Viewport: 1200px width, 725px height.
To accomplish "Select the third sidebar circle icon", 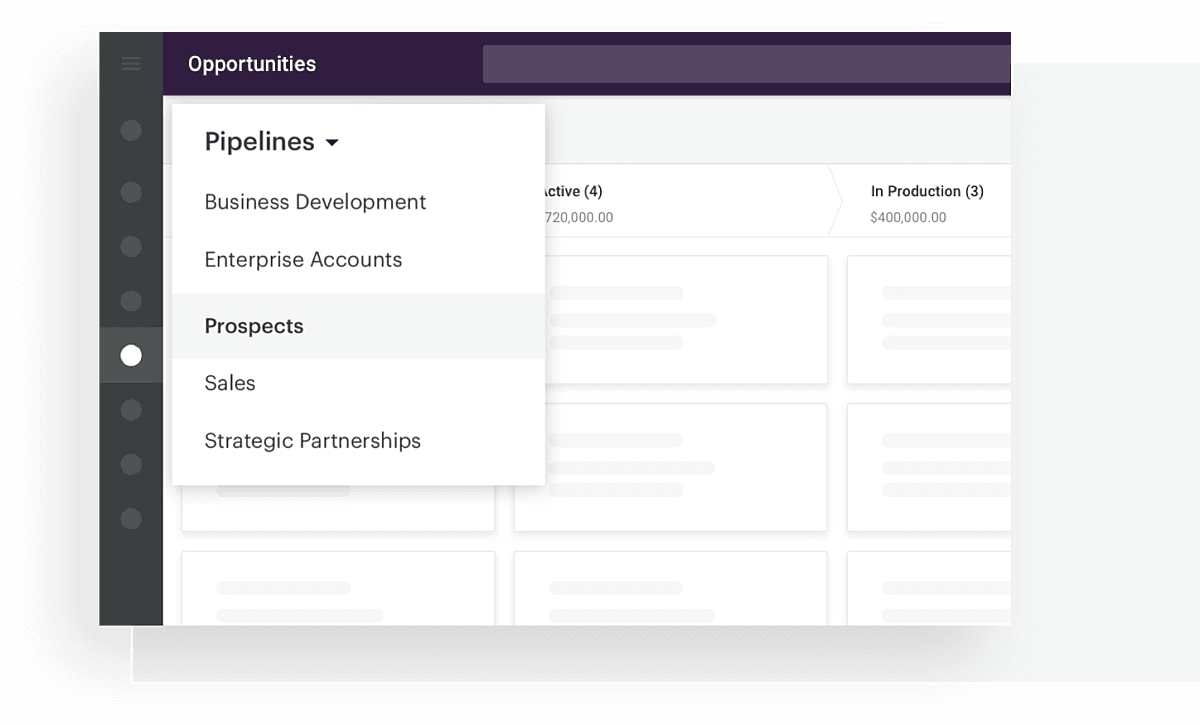I will 131,246.
